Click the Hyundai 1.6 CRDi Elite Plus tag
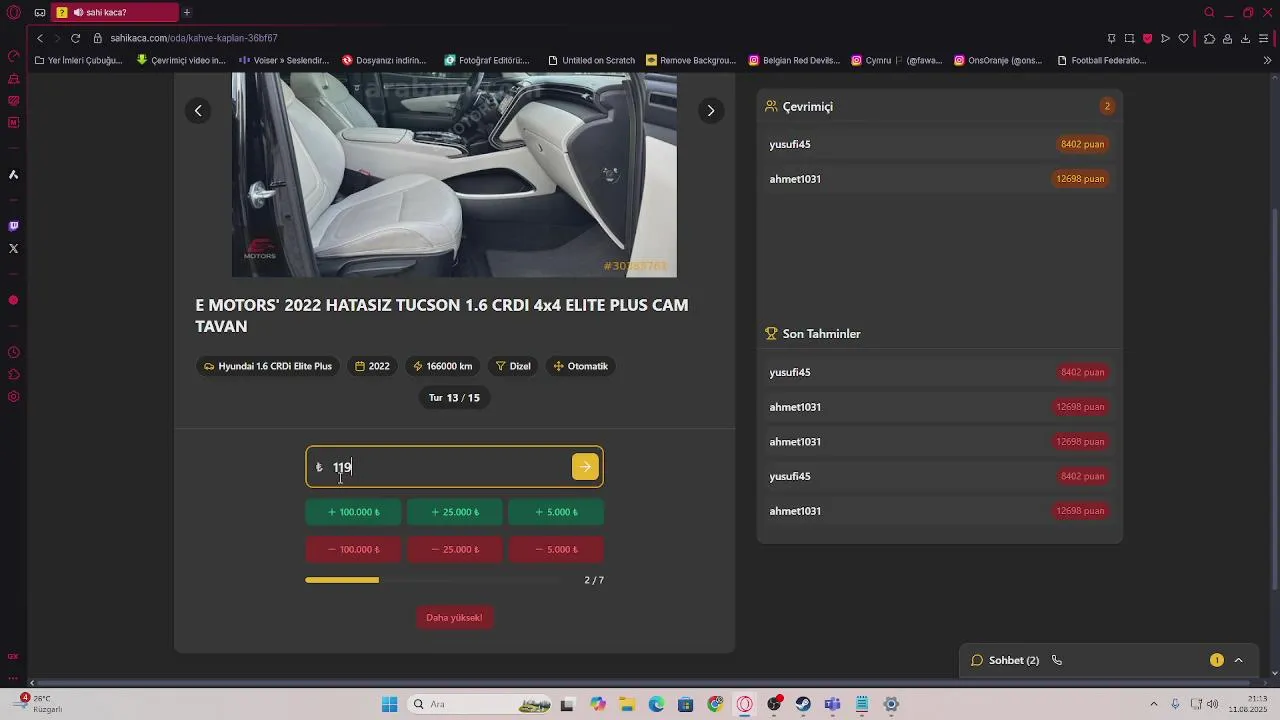 [267, 366]
